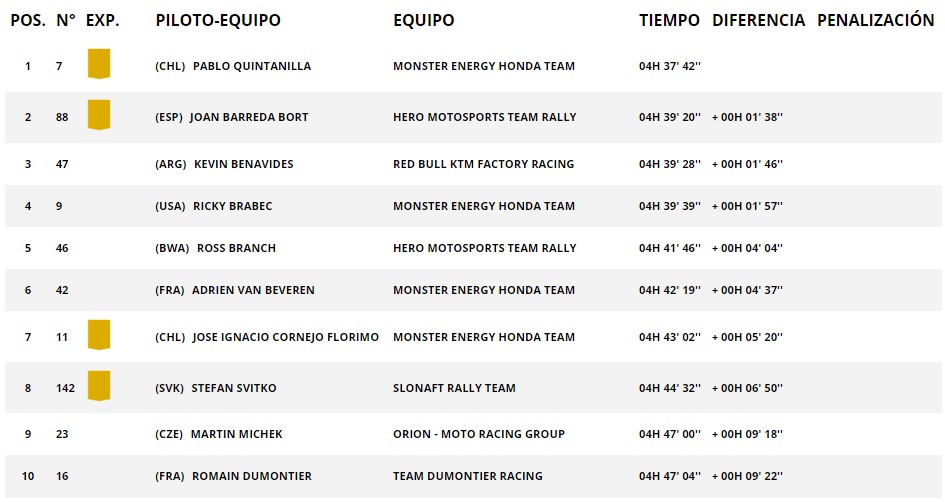This screenshot has width=945, height=502.
Task: Click the EQUIPO column header
Action: (x=424, y=20)
